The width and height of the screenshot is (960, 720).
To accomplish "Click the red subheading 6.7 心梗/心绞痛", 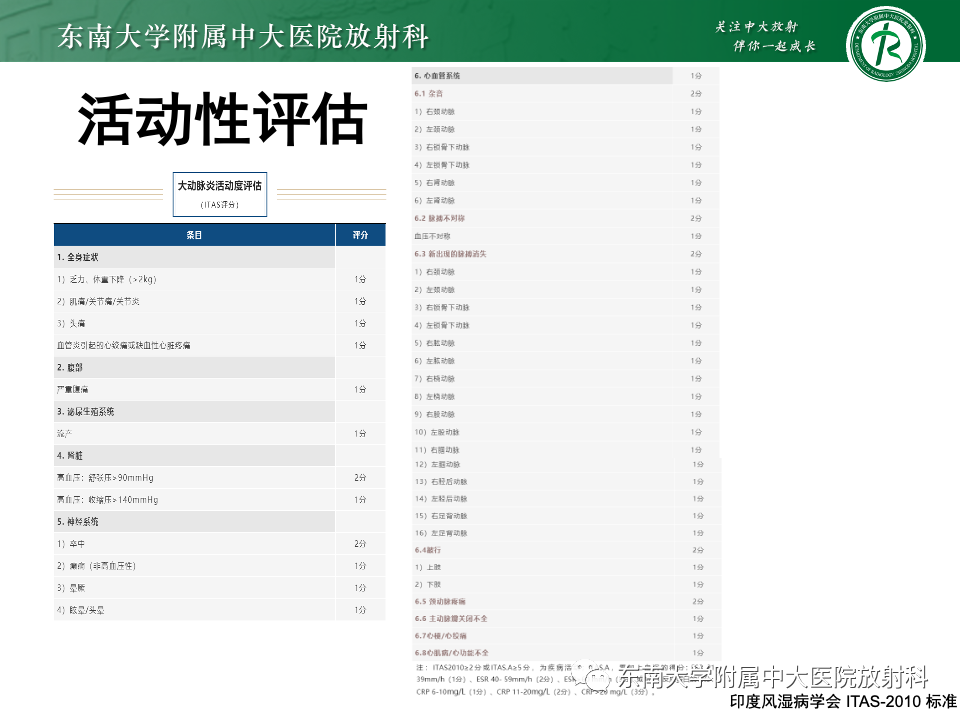I will pos(441,636).
